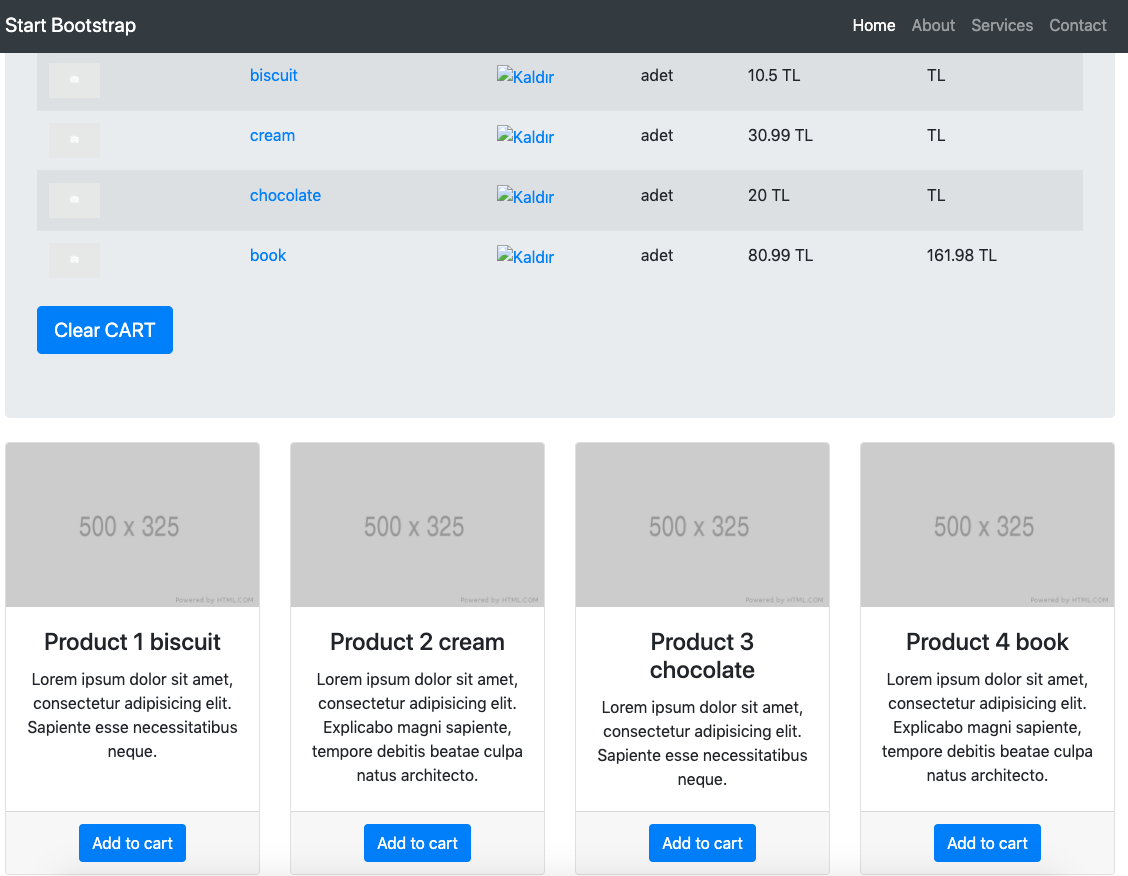Open the chocolate link in cart table

[x=285, y=196]
